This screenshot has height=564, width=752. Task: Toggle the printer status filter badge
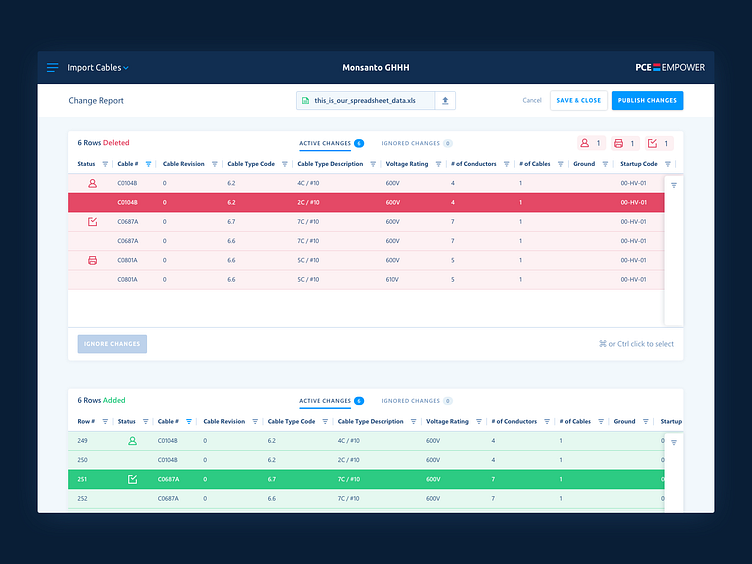[624, 143]
